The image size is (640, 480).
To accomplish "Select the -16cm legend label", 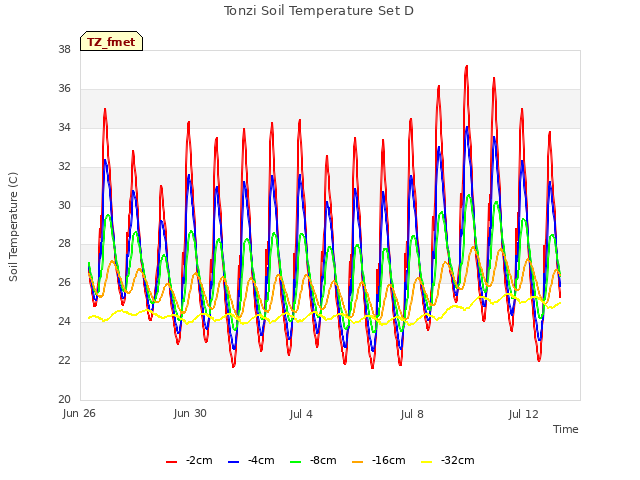I will 389,460.
